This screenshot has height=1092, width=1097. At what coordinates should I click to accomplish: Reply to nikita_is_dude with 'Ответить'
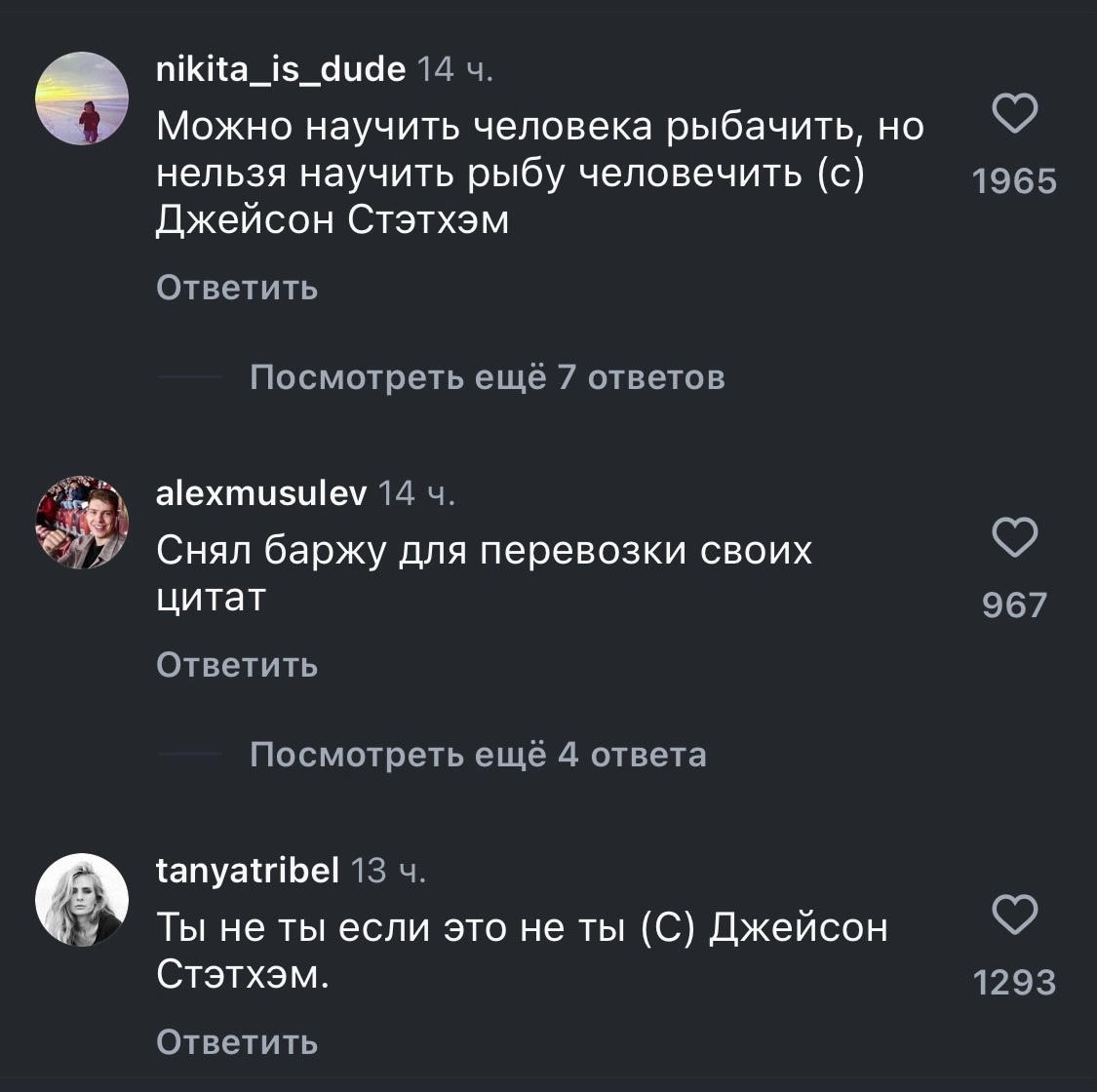coord(237,288)
